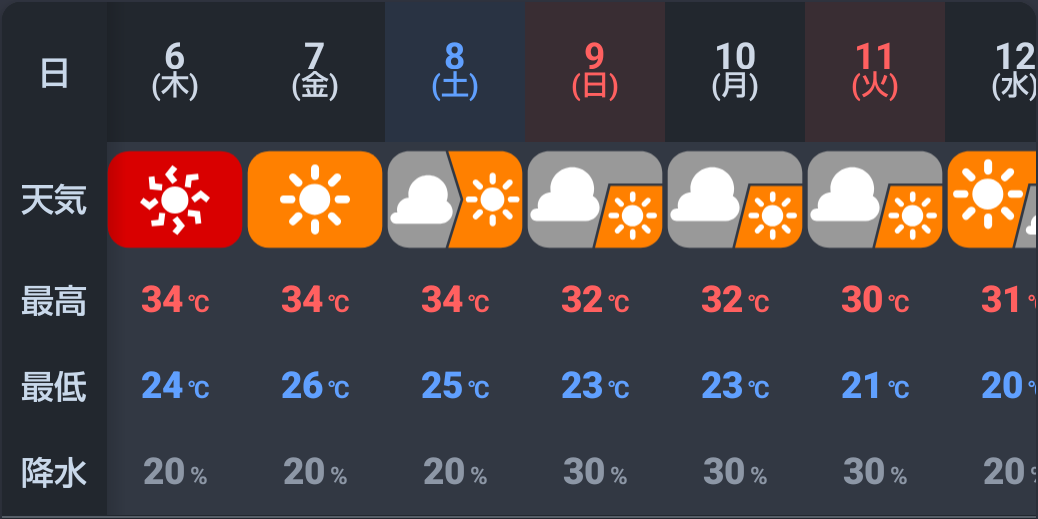
Task: Select the weather icon for Tuesday 11
Action: tap(875, 199)
